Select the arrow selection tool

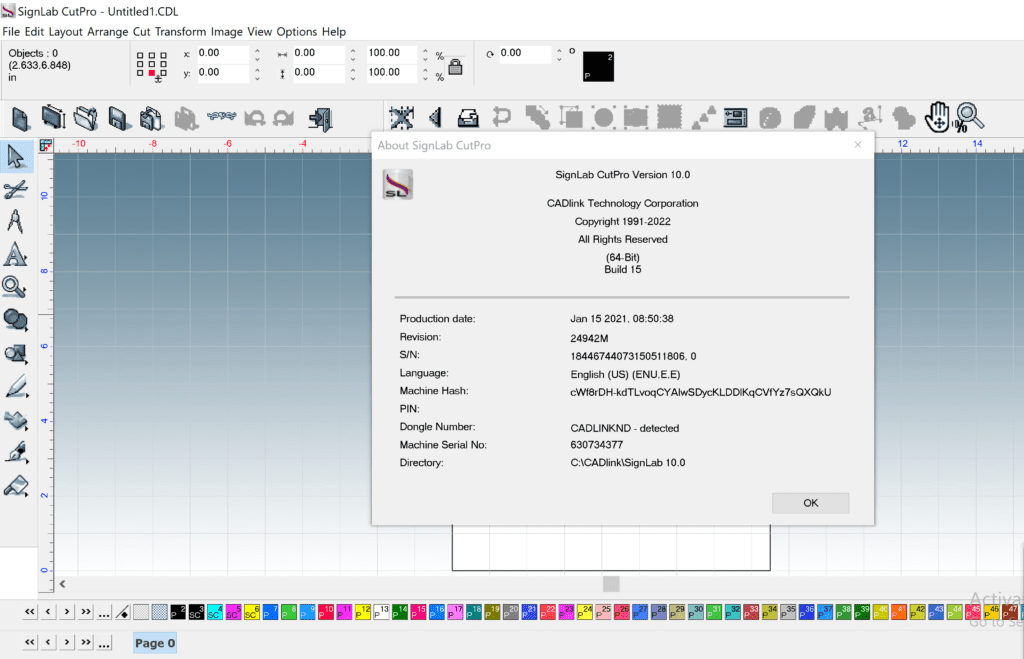(x=17, y=156)
